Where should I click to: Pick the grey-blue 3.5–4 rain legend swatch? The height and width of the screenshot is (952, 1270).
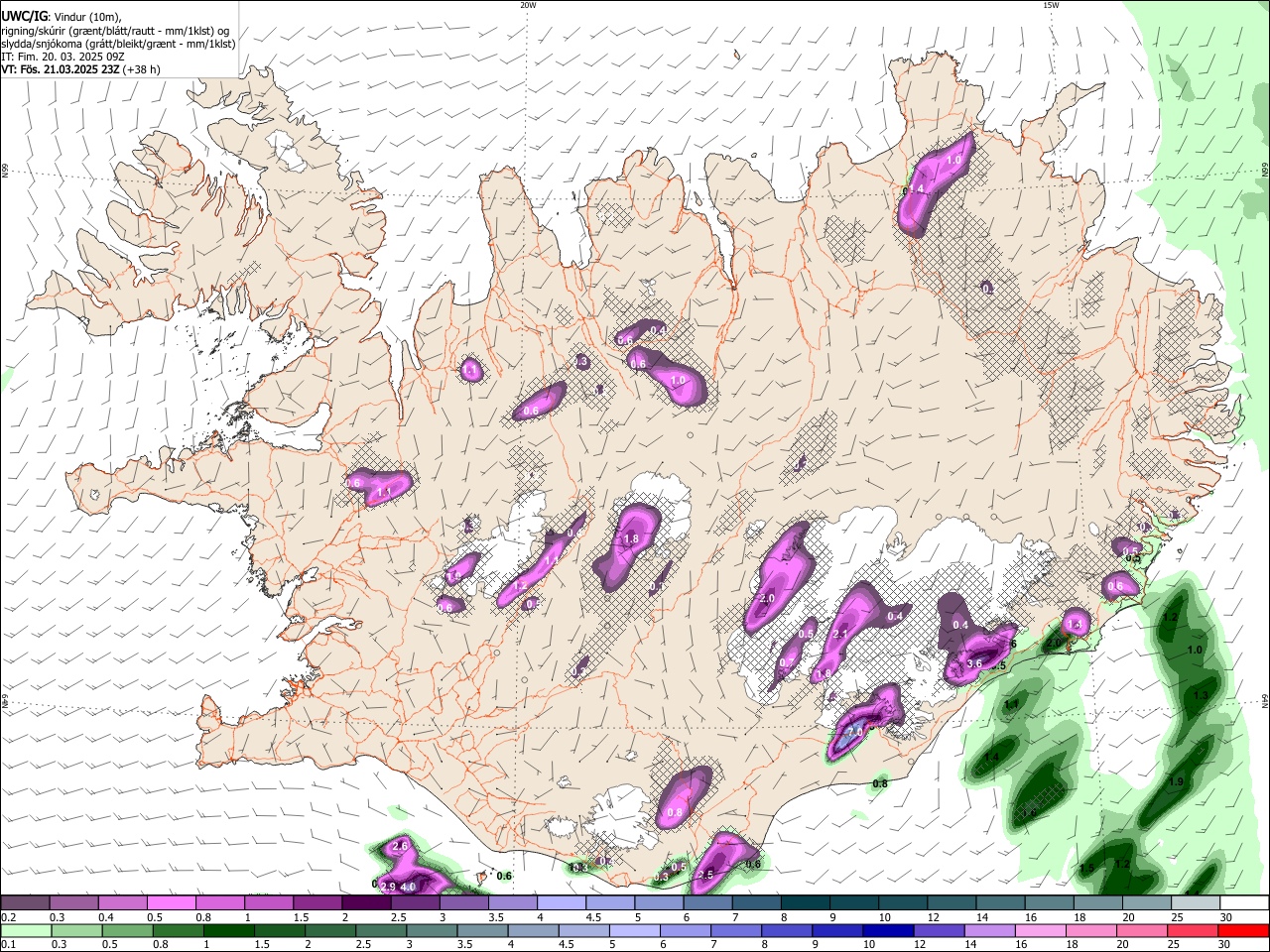[x=482, y=930]
